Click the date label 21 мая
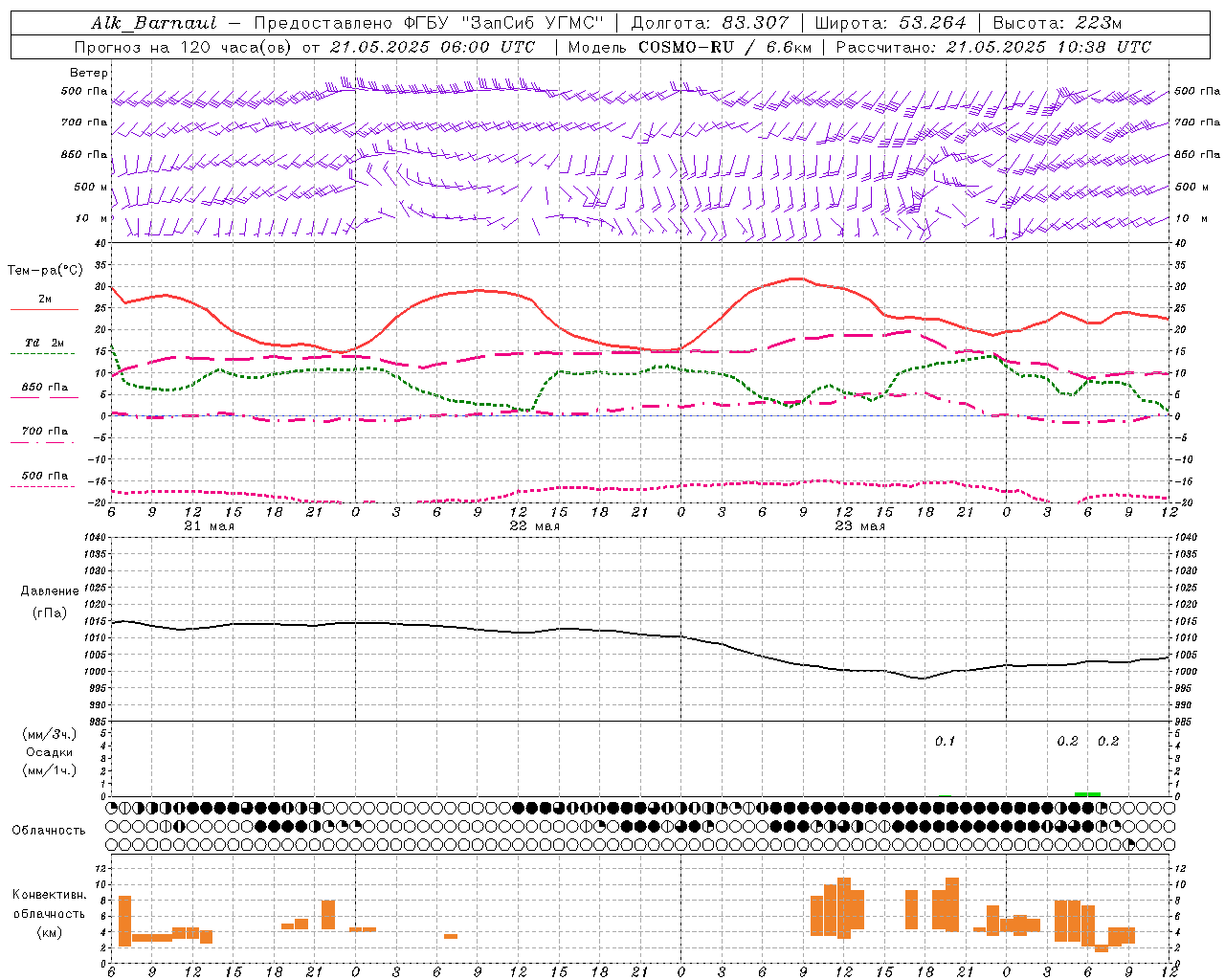Image resolution: width=1225 pixels, height=980 pixels. pos(209,526)
